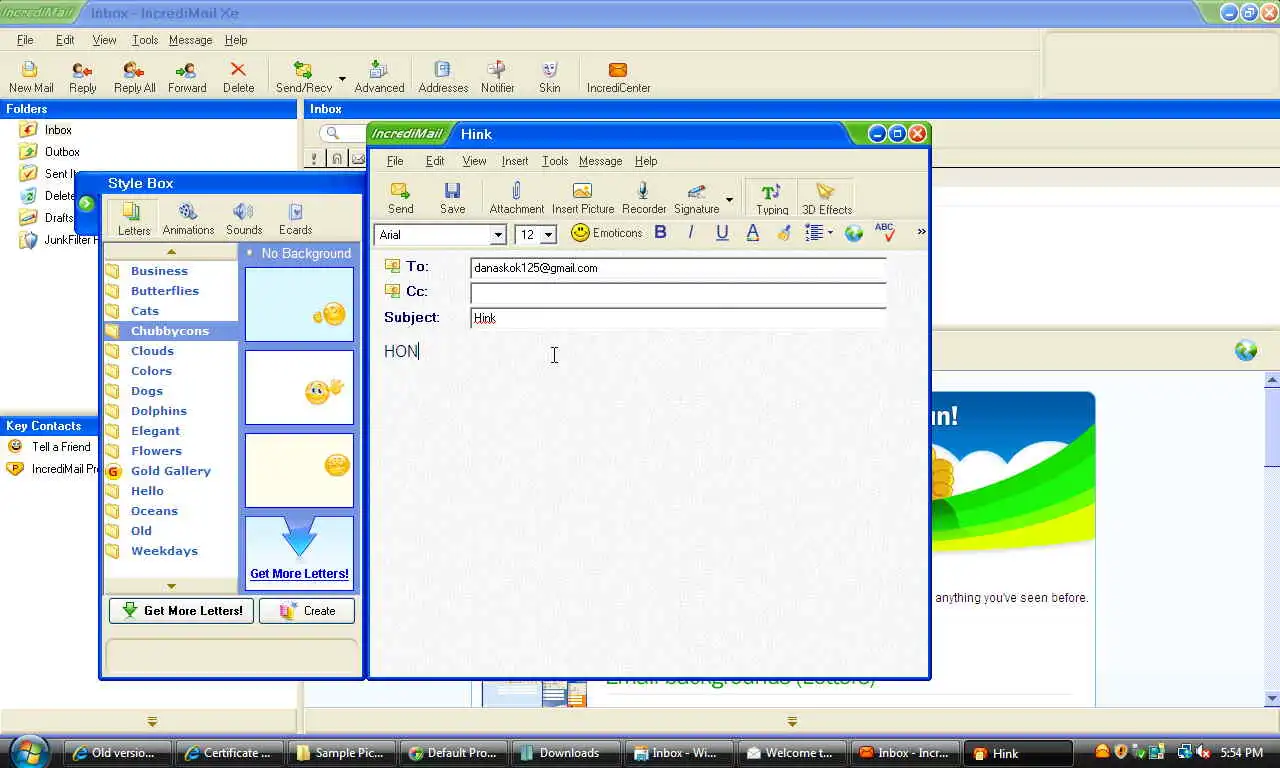
Task: Open 3D Effects
Action: point(827,198)
